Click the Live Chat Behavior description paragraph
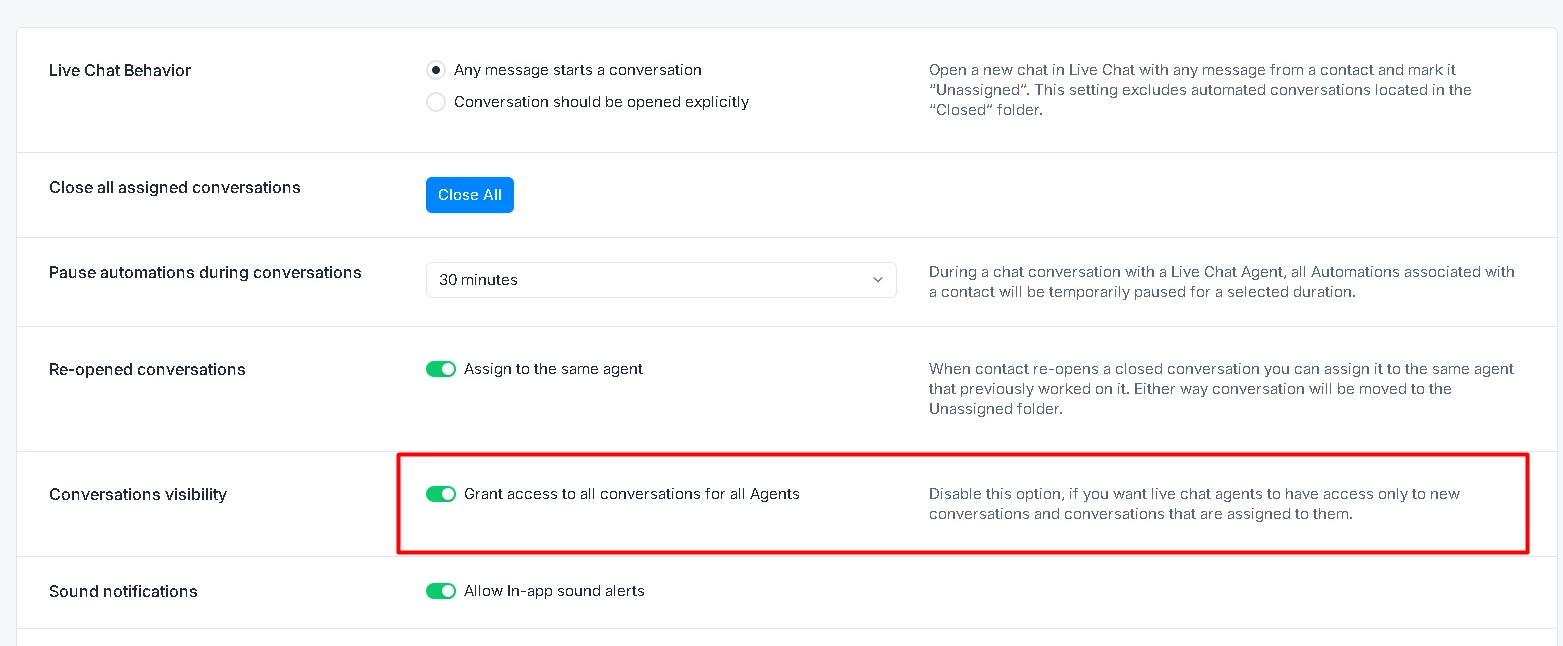Image resolution: width=1563 pixels, height=646 pixels. click(1200, 90)
